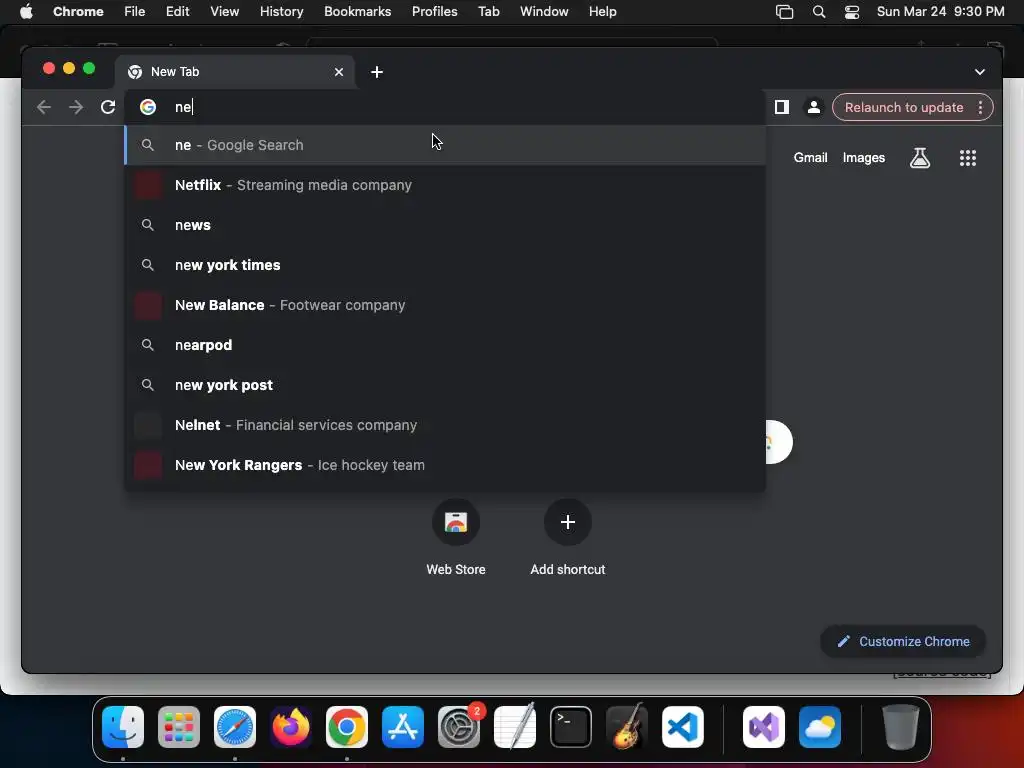Open the History menu
The image size is (1024, 768).
(281, 12)
